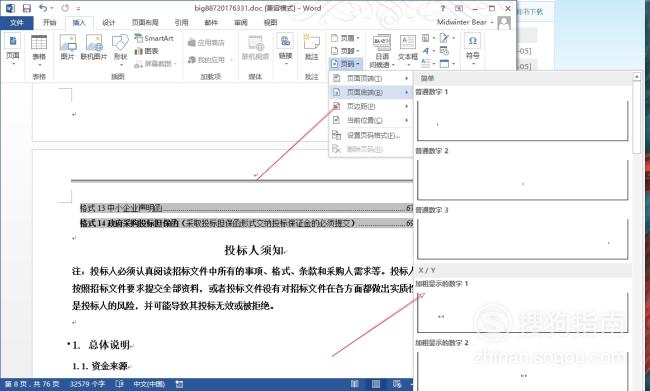Switch to read mode view in status bar
The height and width of the screenshot is (391, 650).
(355, 384)
